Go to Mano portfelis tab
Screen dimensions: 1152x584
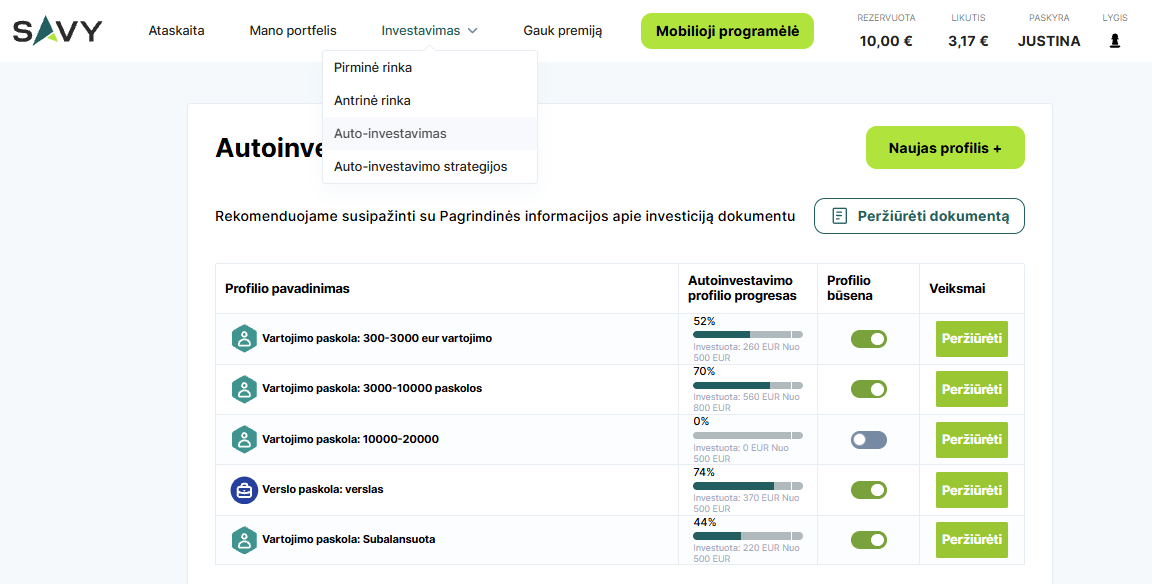(x=293, y=31)
